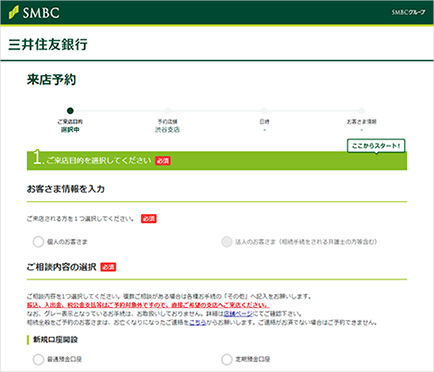Click the 予約店舗 step marker in the progress bar
The image size is (434, 372).
click(x=167, y=110)
